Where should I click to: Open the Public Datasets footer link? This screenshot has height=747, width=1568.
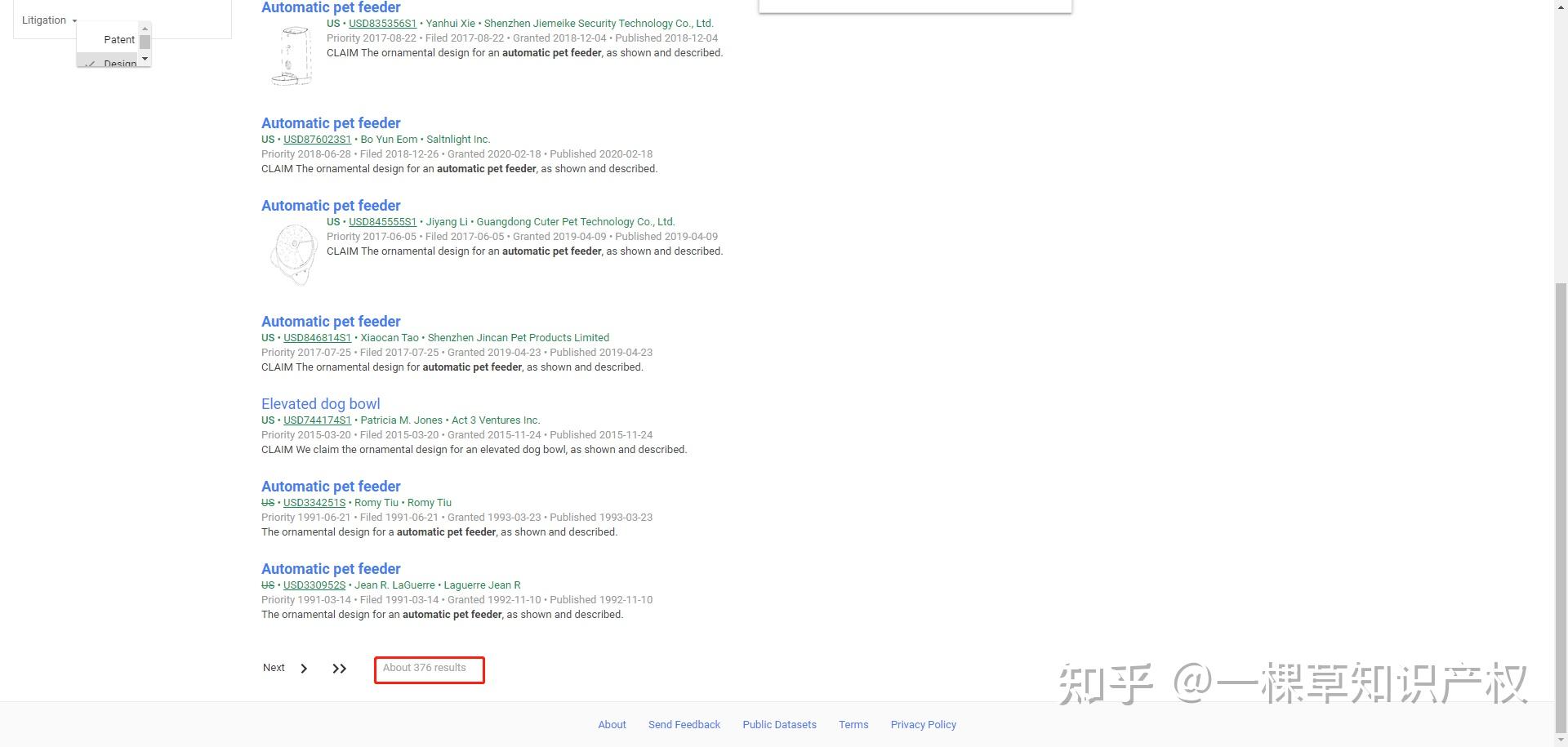(x=779, y=725)
